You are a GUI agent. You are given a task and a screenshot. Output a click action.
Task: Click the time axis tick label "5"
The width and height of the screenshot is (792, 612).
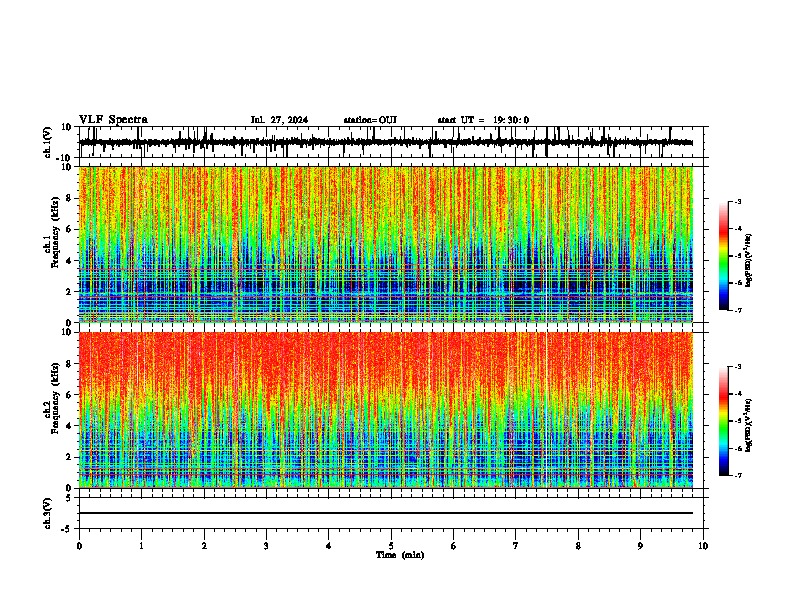[391, 546]
